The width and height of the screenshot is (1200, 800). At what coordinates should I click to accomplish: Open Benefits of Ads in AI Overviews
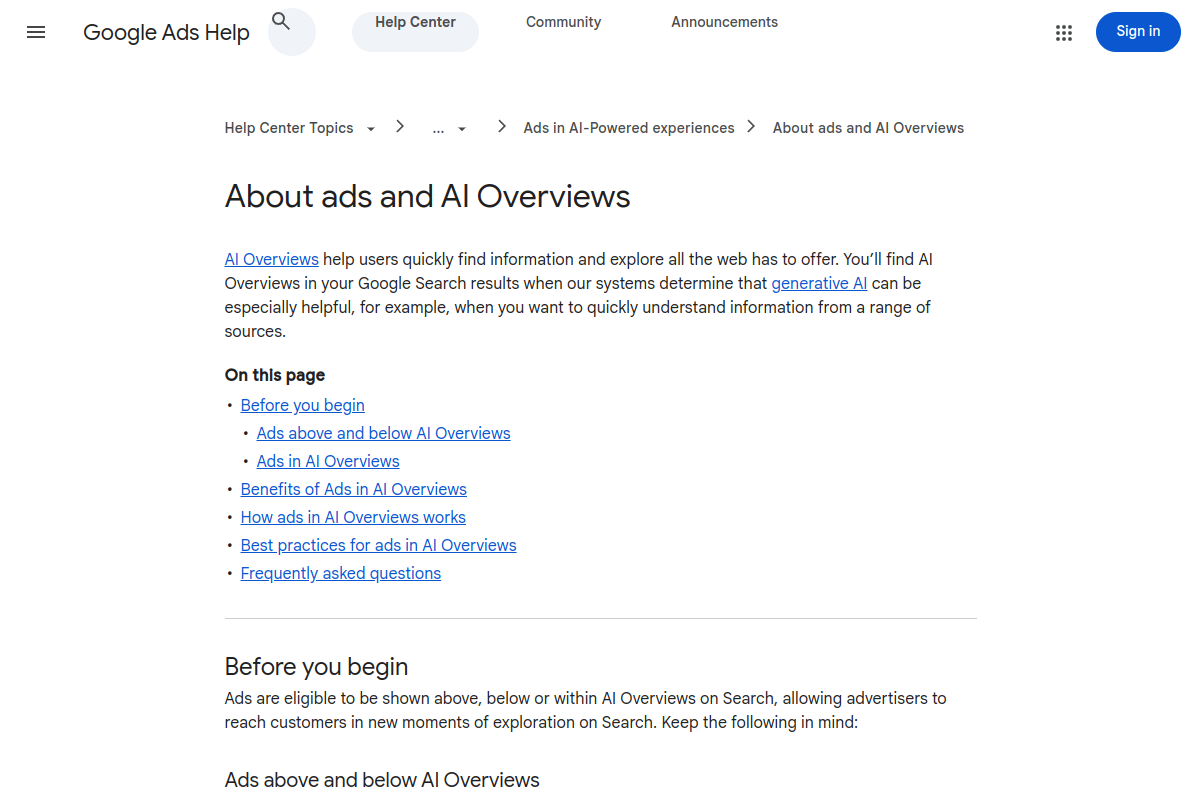pos(353,489)
